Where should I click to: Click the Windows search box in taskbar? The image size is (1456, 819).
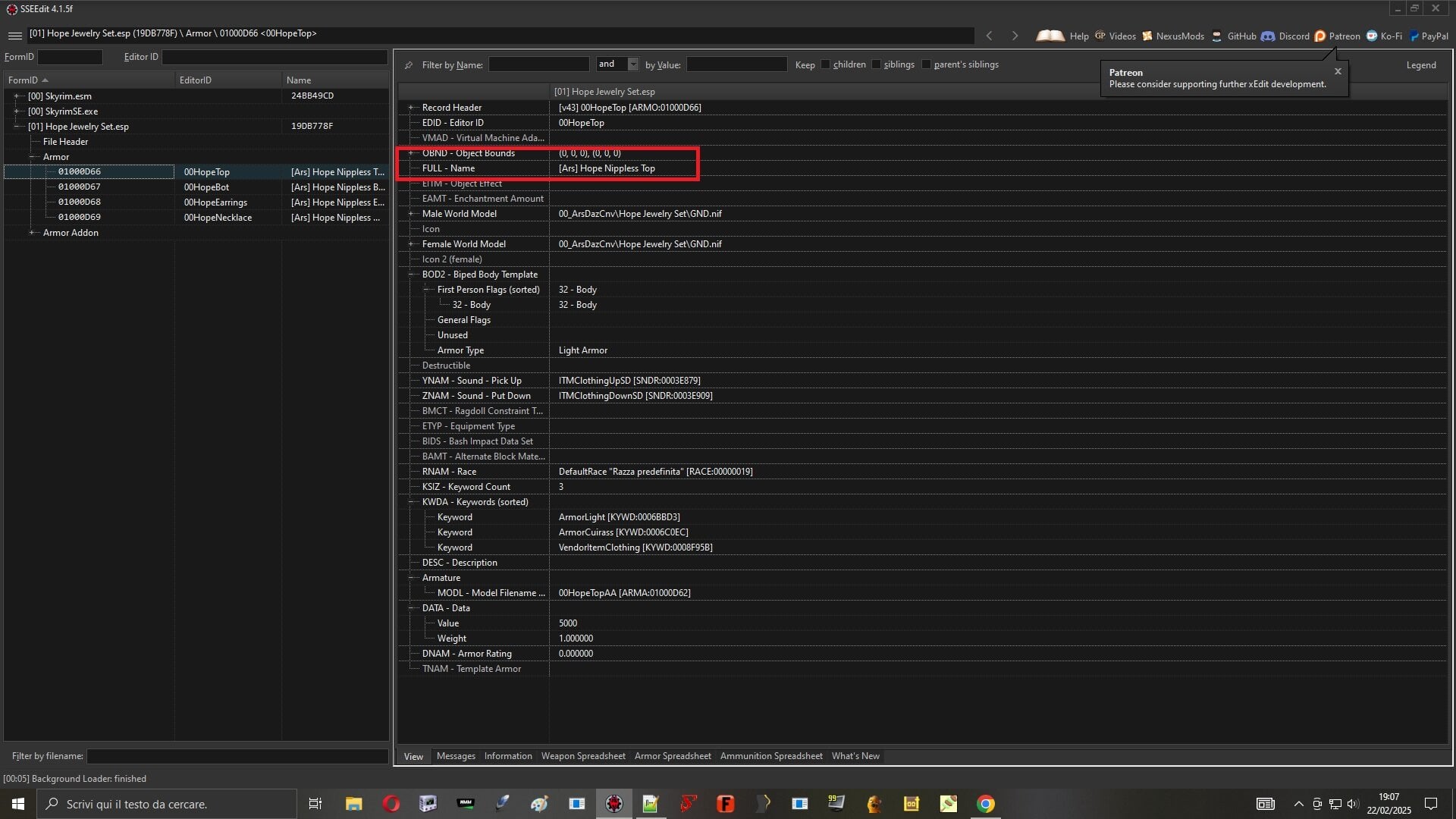pos(167,804)
